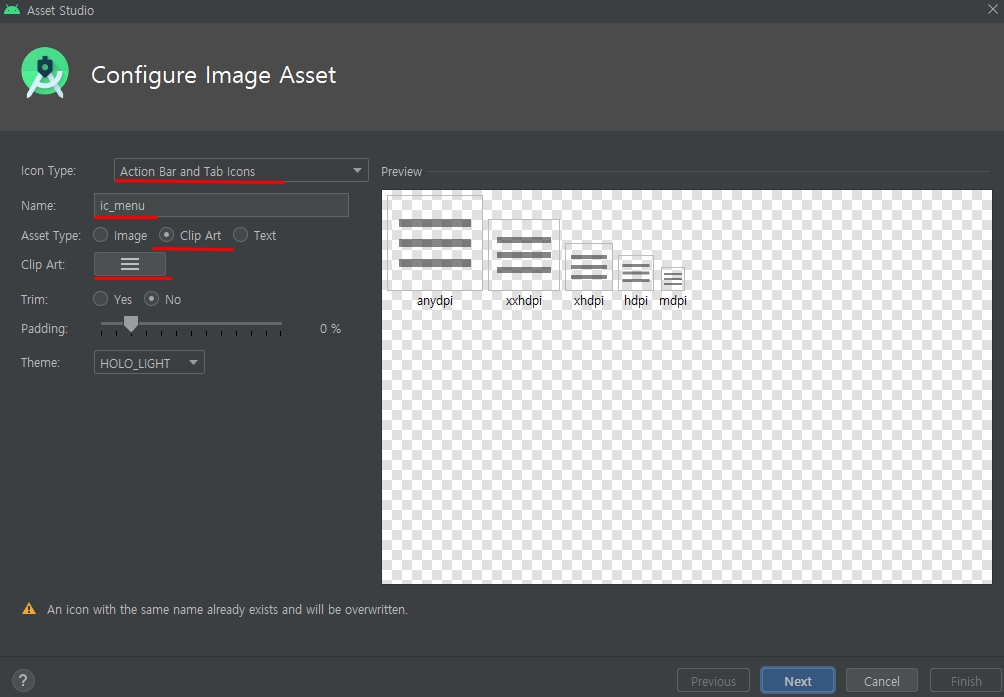This screenshot has height=697, width=1004.
Task: Select the Image asset type radio
Action: 101,235
